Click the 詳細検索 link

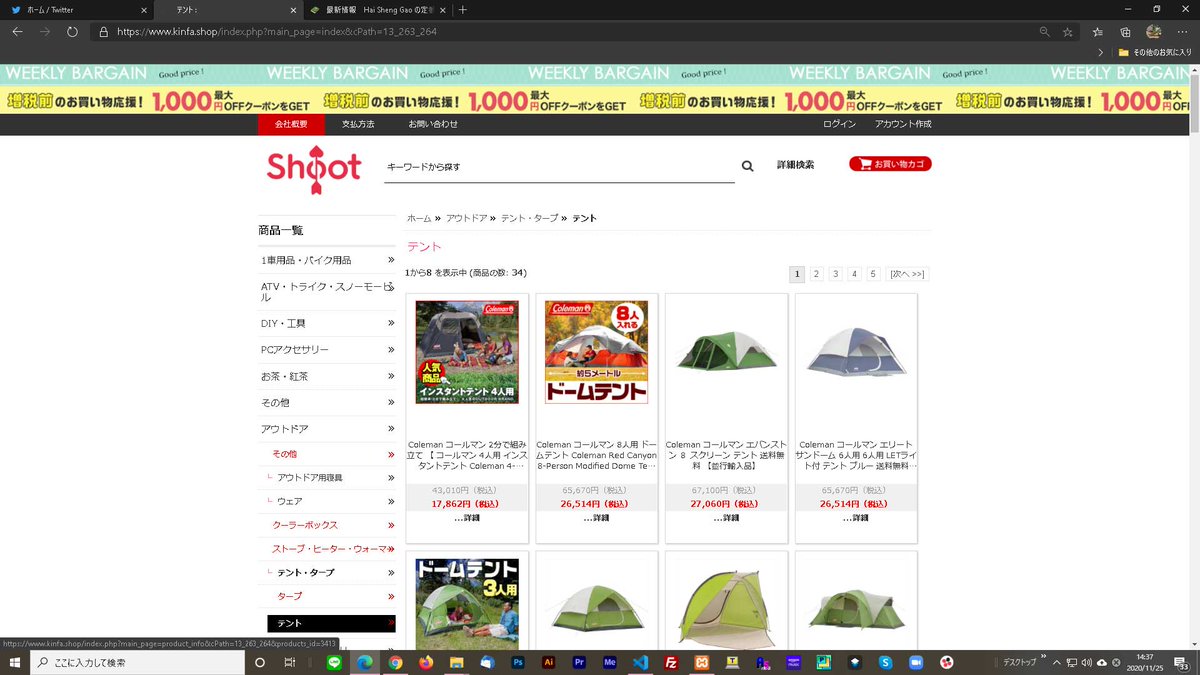tap(795, 165)
